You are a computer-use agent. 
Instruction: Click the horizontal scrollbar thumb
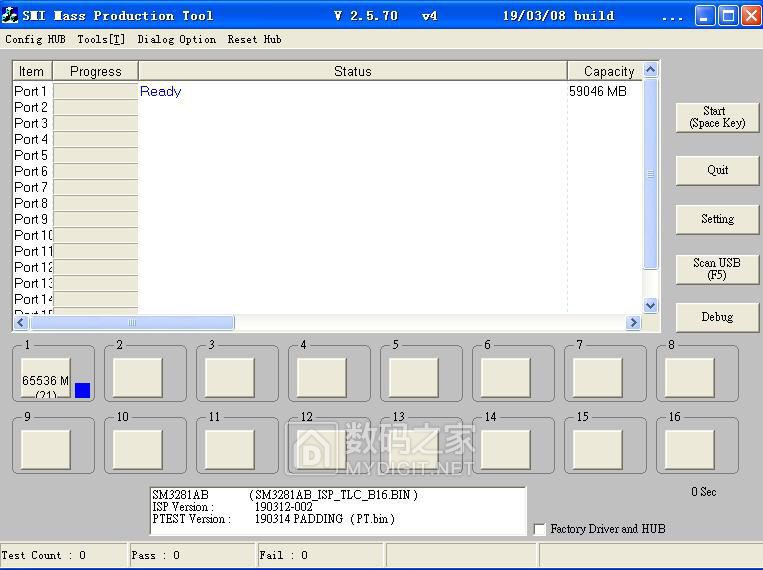132,322
